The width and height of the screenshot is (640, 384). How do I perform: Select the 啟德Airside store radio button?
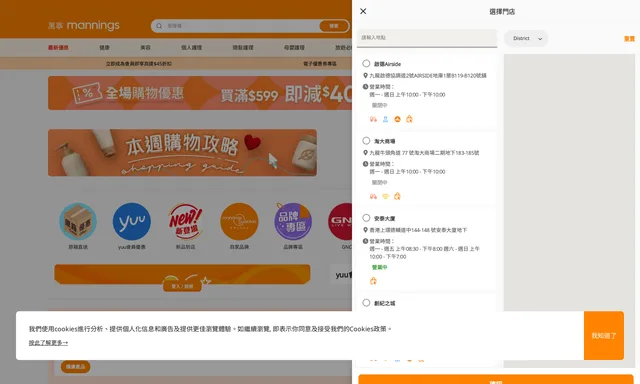coord(366,63)
